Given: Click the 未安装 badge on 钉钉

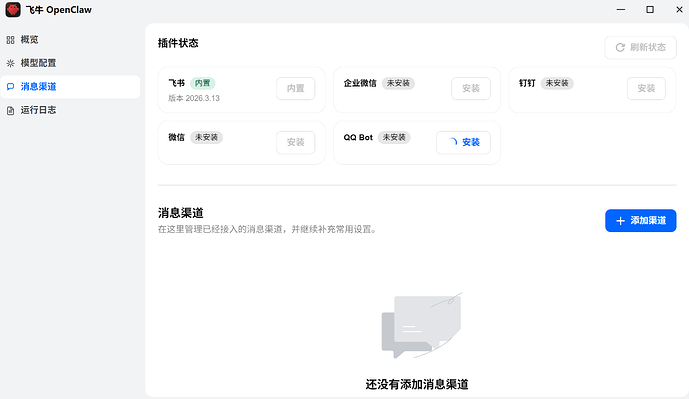Looking at the screenshot, I should click(557, 83).
